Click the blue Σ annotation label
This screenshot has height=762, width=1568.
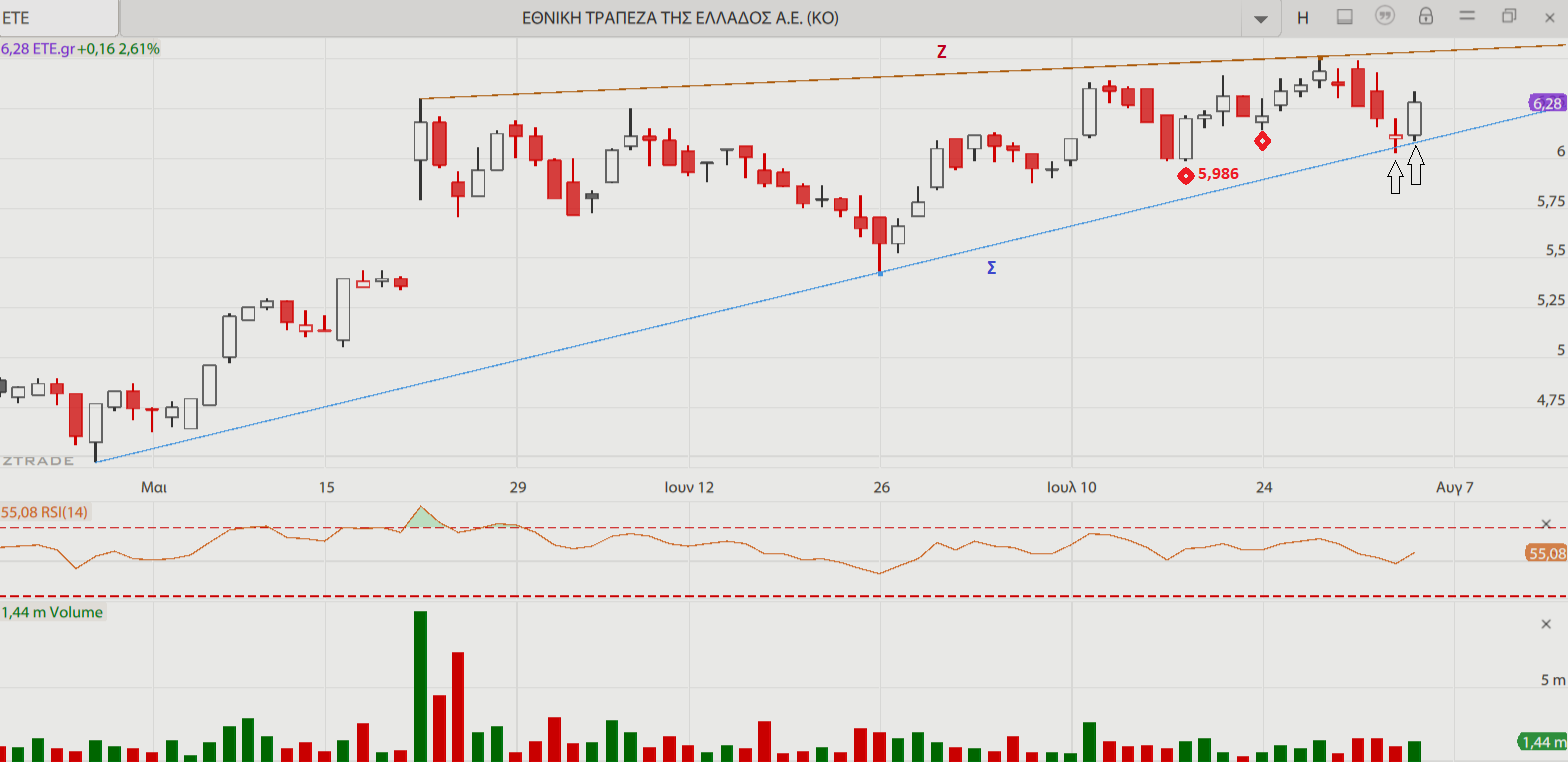[991, 268]
